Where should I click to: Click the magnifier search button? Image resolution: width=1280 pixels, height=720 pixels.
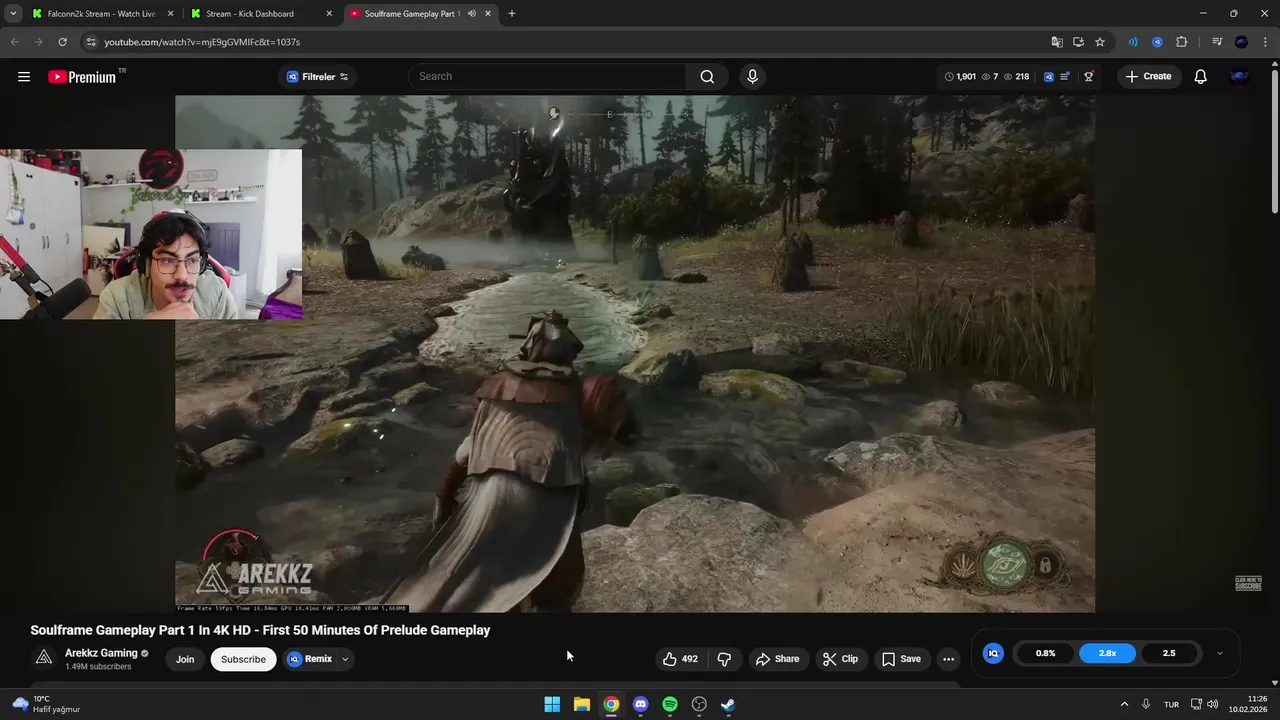(x=707, y=77)
